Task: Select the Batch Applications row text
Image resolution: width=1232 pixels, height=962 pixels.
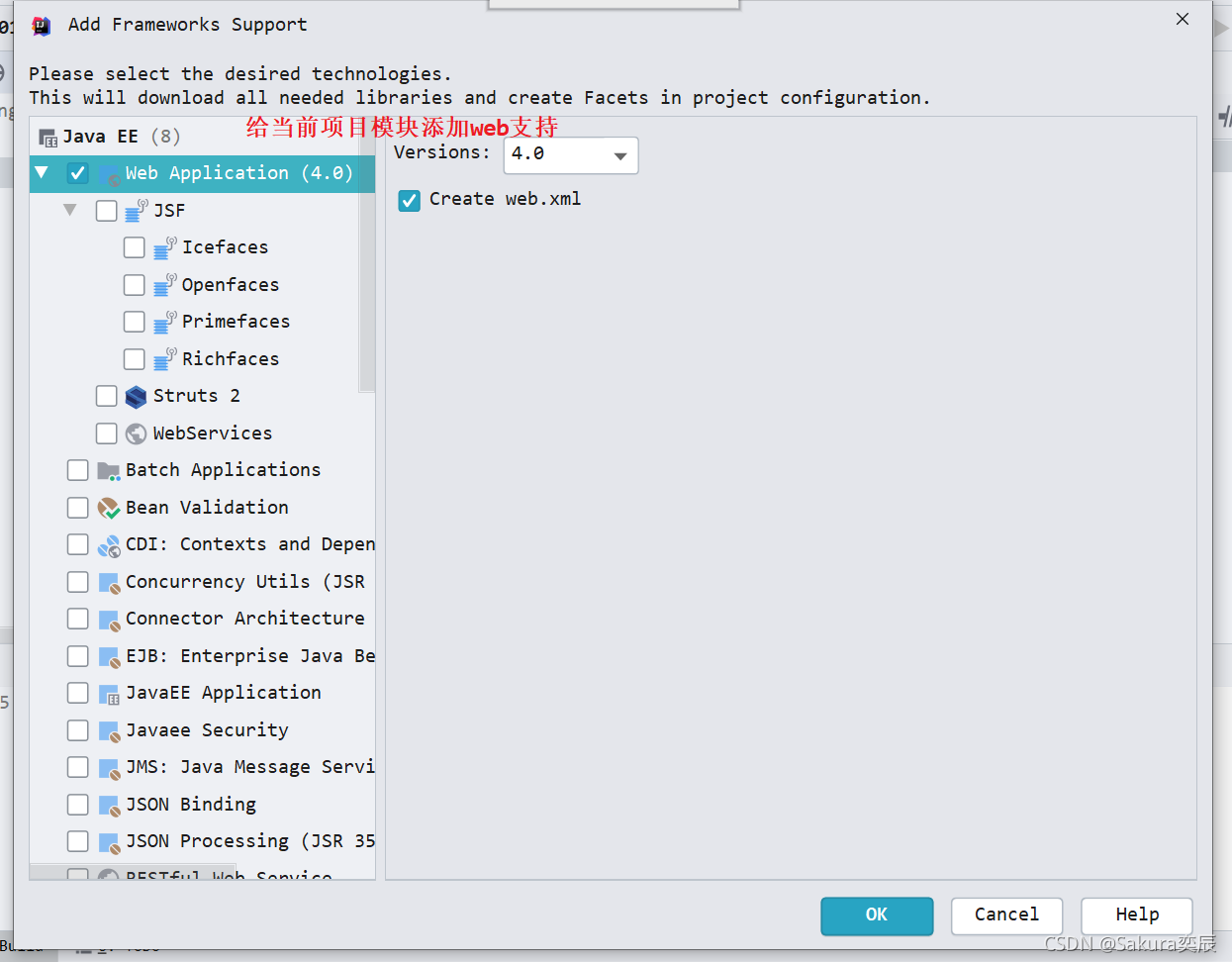Action: click(x=223, y=470)
